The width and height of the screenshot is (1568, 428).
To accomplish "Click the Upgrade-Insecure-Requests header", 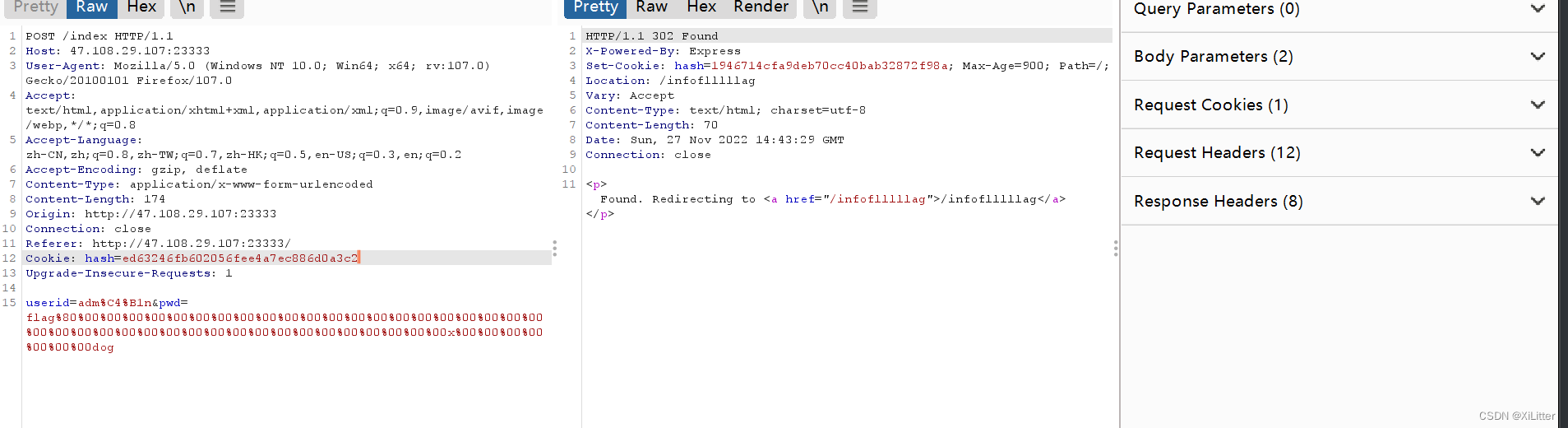I will coord(129,273).
